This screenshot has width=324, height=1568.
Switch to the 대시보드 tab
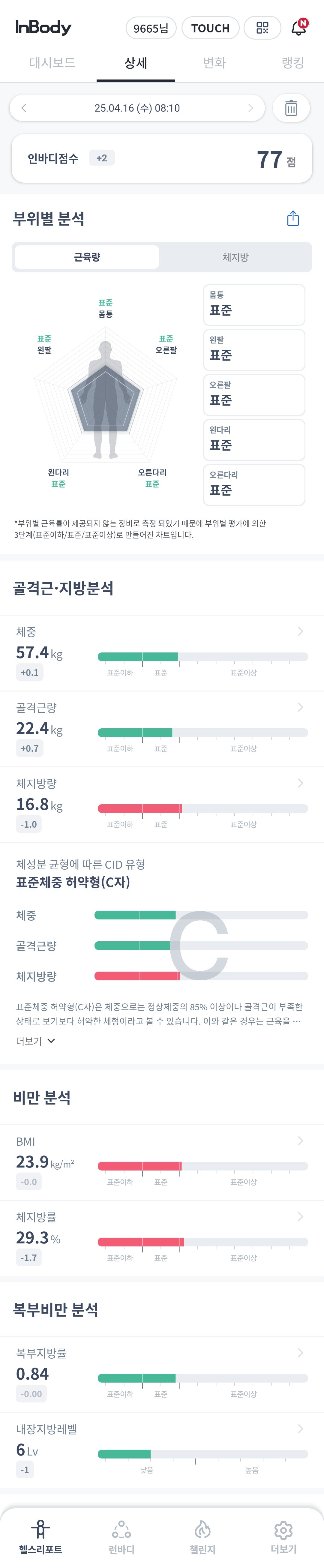click(52, 63)
